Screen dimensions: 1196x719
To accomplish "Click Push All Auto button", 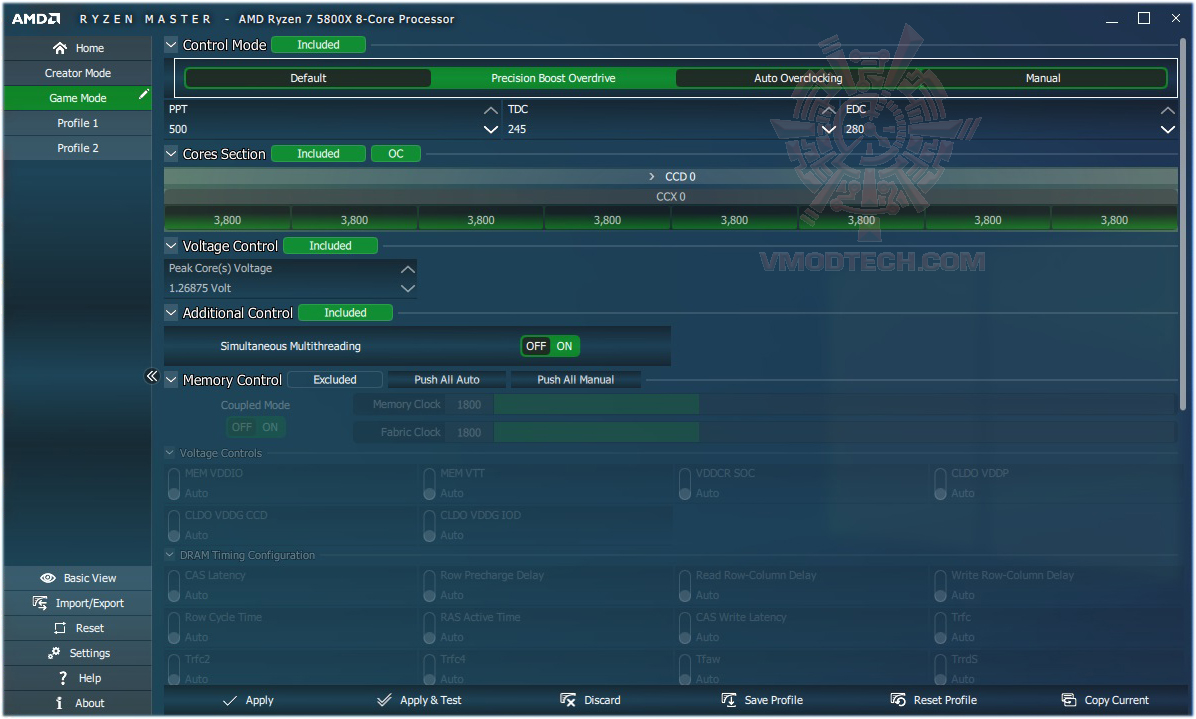I will [x=447, y=380].
